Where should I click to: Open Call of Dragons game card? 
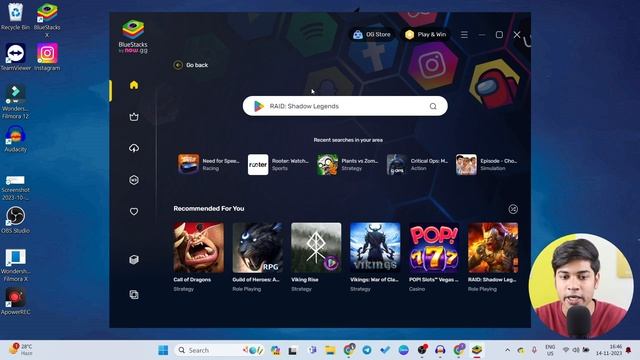tap(199, 257)
